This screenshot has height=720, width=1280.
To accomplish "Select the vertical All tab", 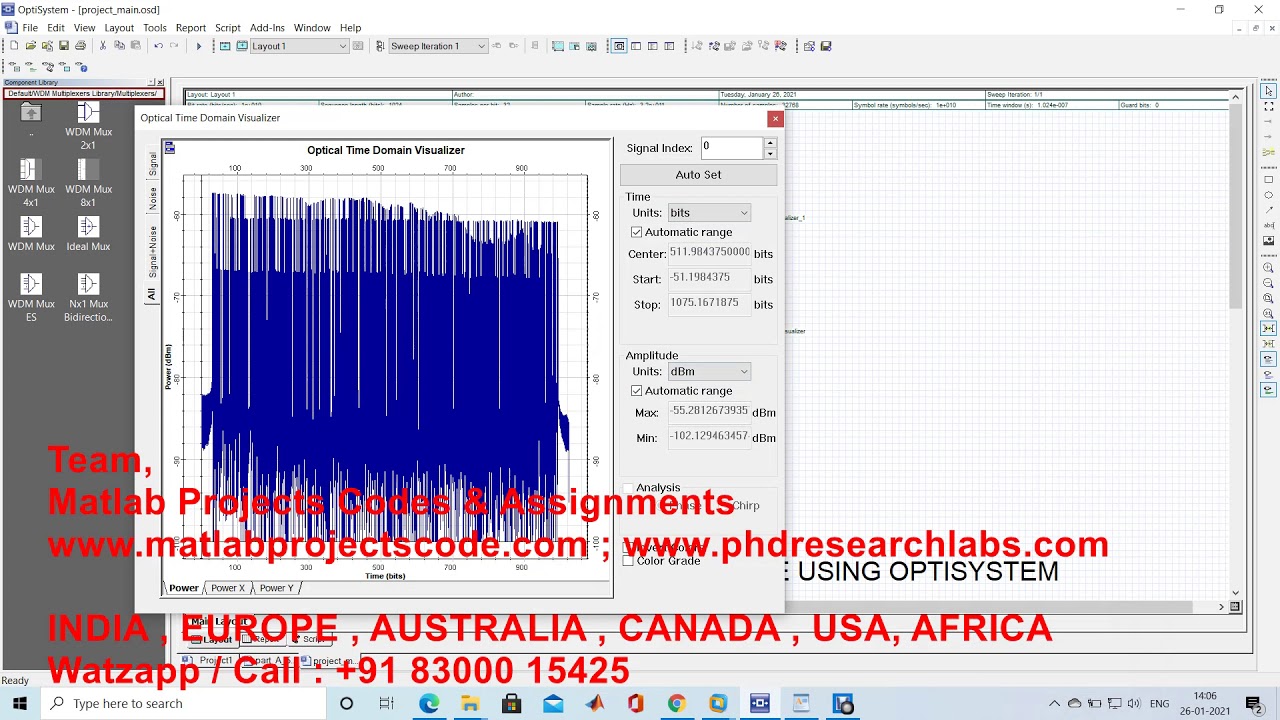I will (x=152, y=294).
